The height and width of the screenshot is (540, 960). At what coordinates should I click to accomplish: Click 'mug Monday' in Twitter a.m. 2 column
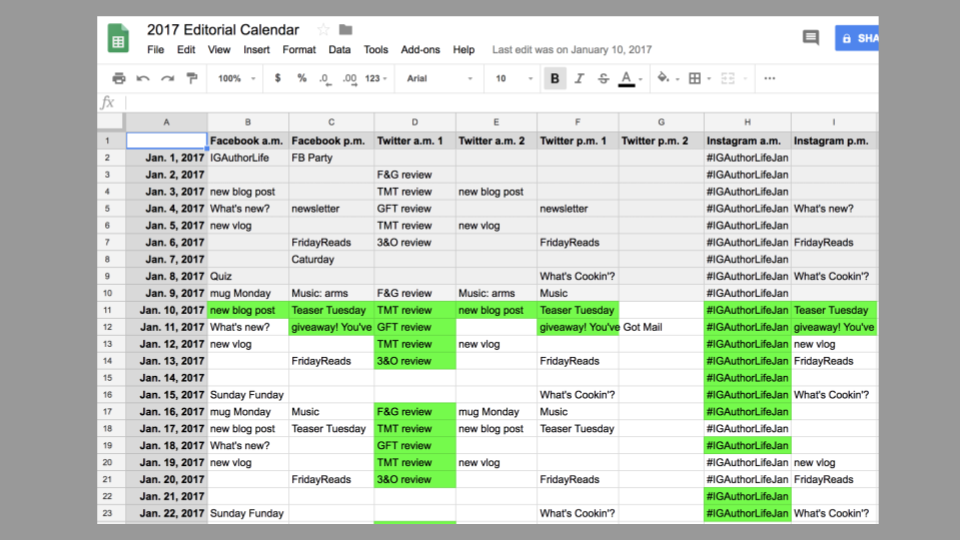coord(496,411)
